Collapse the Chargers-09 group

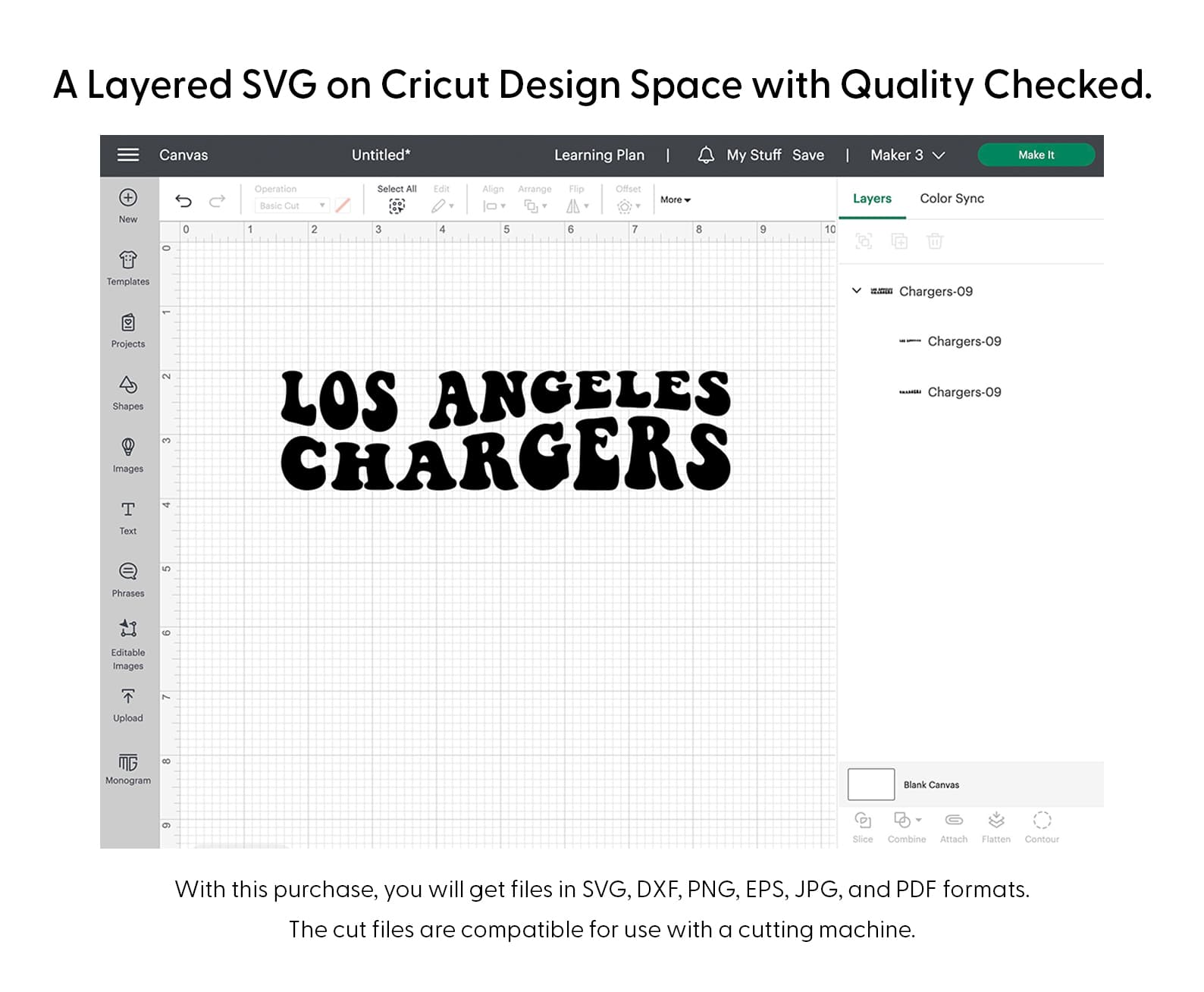click(857, 290)
